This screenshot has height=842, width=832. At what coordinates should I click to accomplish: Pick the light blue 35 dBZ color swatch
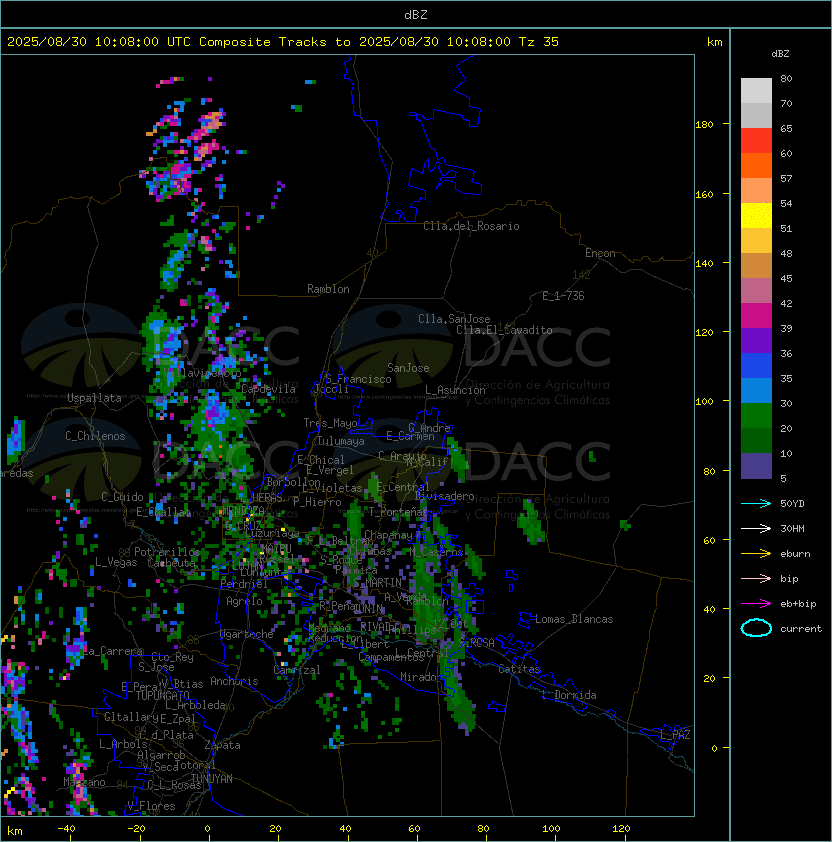pyautogui.click(x=756, y=391)
